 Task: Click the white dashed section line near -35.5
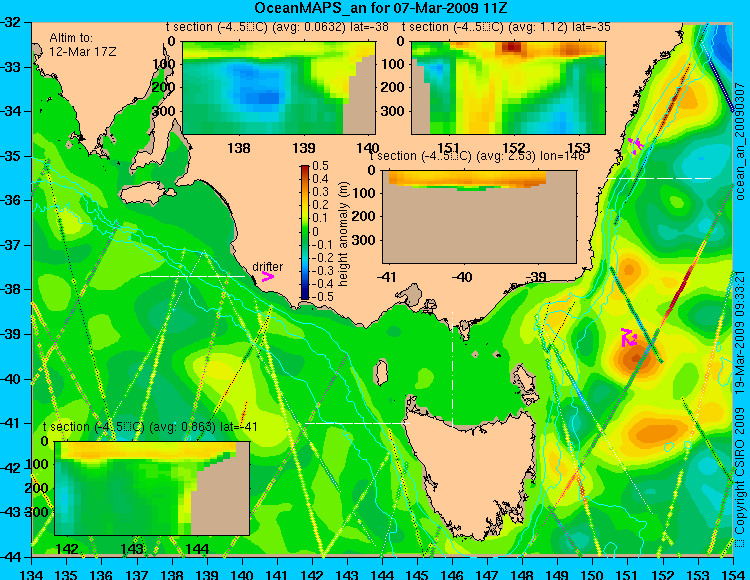pyautogui.click(x=659, y=178)
